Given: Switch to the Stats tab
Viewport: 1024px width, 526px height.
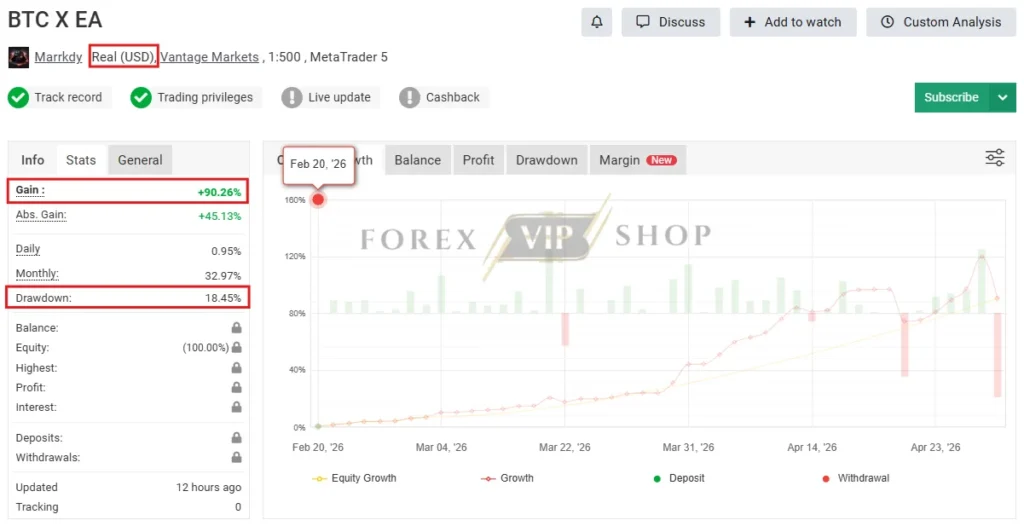Looking at the screenshot, I should pos(81,160).
